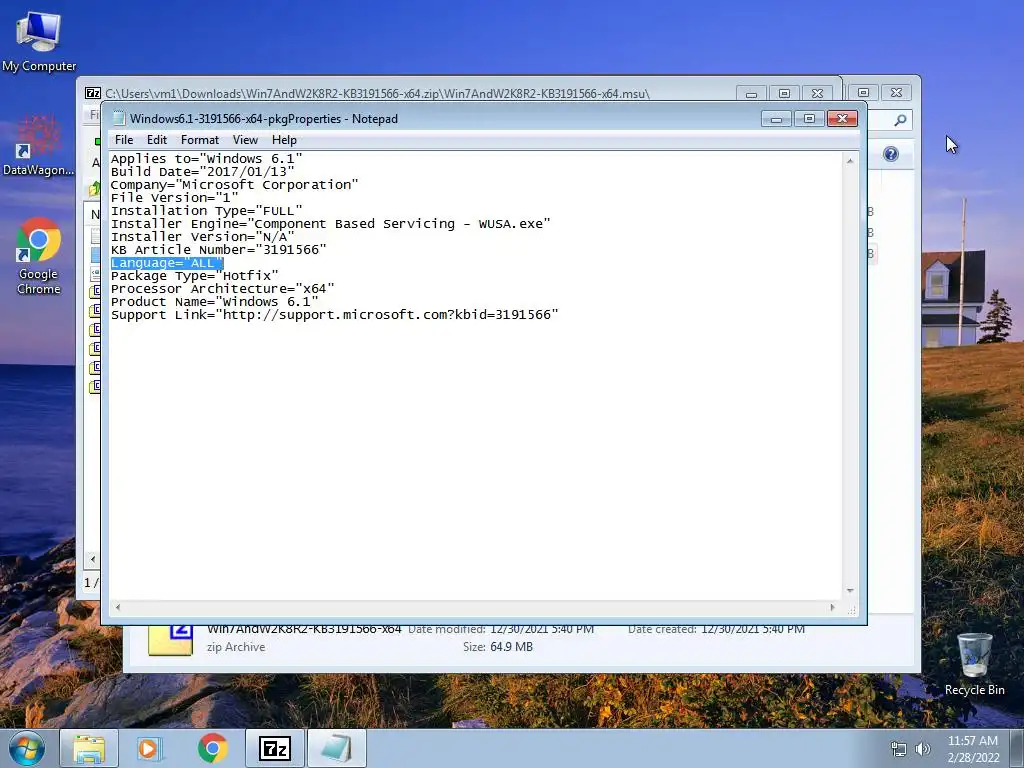Click the 'KB Article Number="3191566"' line

[218, 250]
